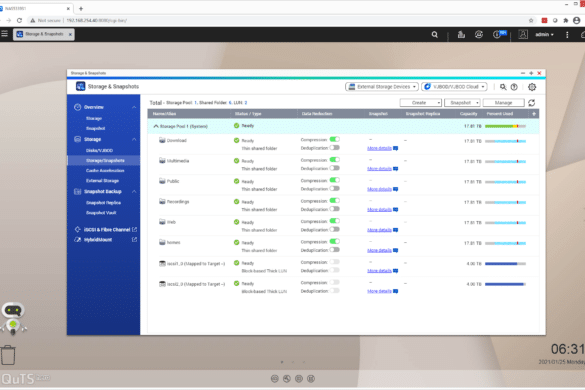This screenshot has width=585, height=390.
Task: Toggle Deduplication for the Recordings folder
Action: pyautogui.click(x=335, y=209)
